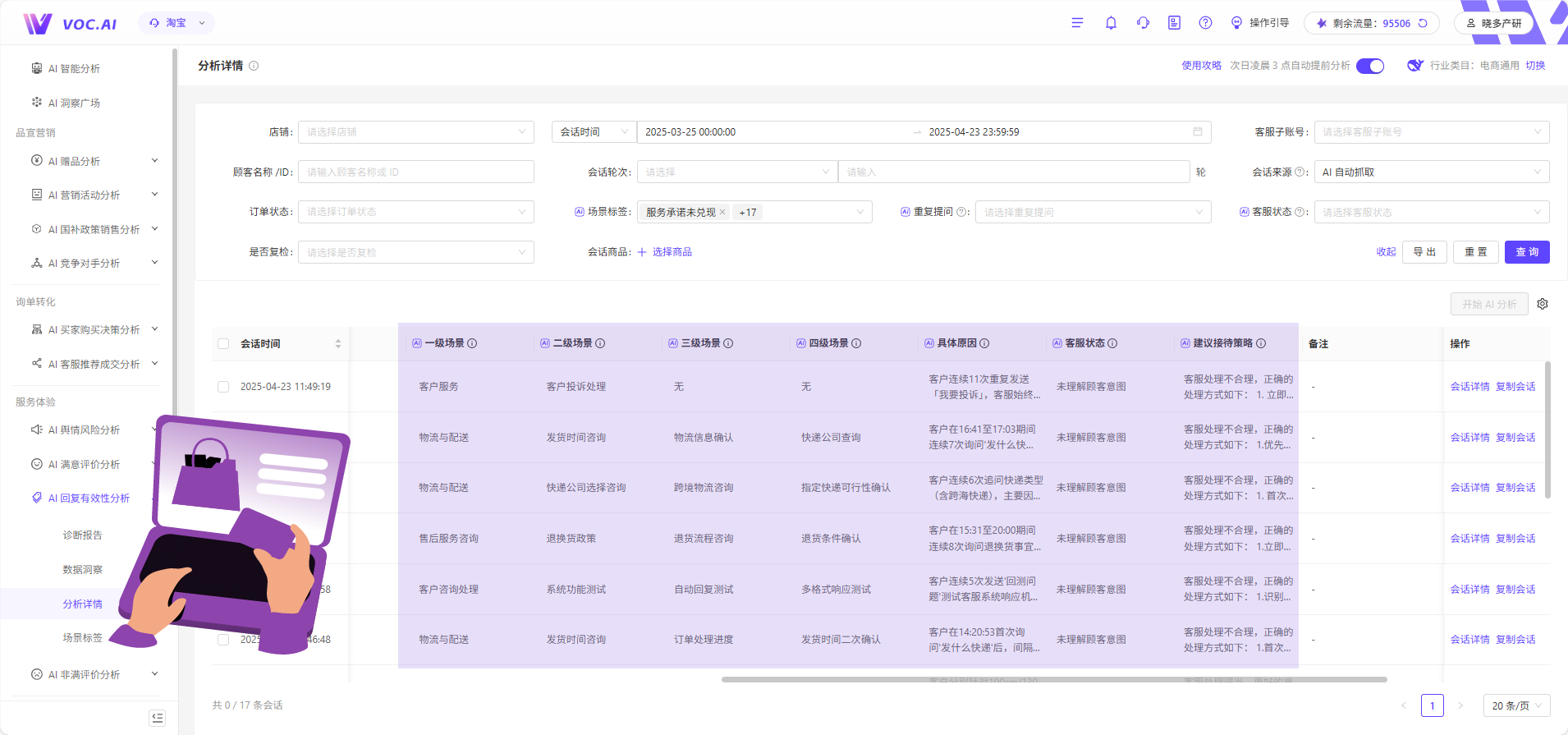Open the 会话轮次 select dropdown

coord(737,172)
